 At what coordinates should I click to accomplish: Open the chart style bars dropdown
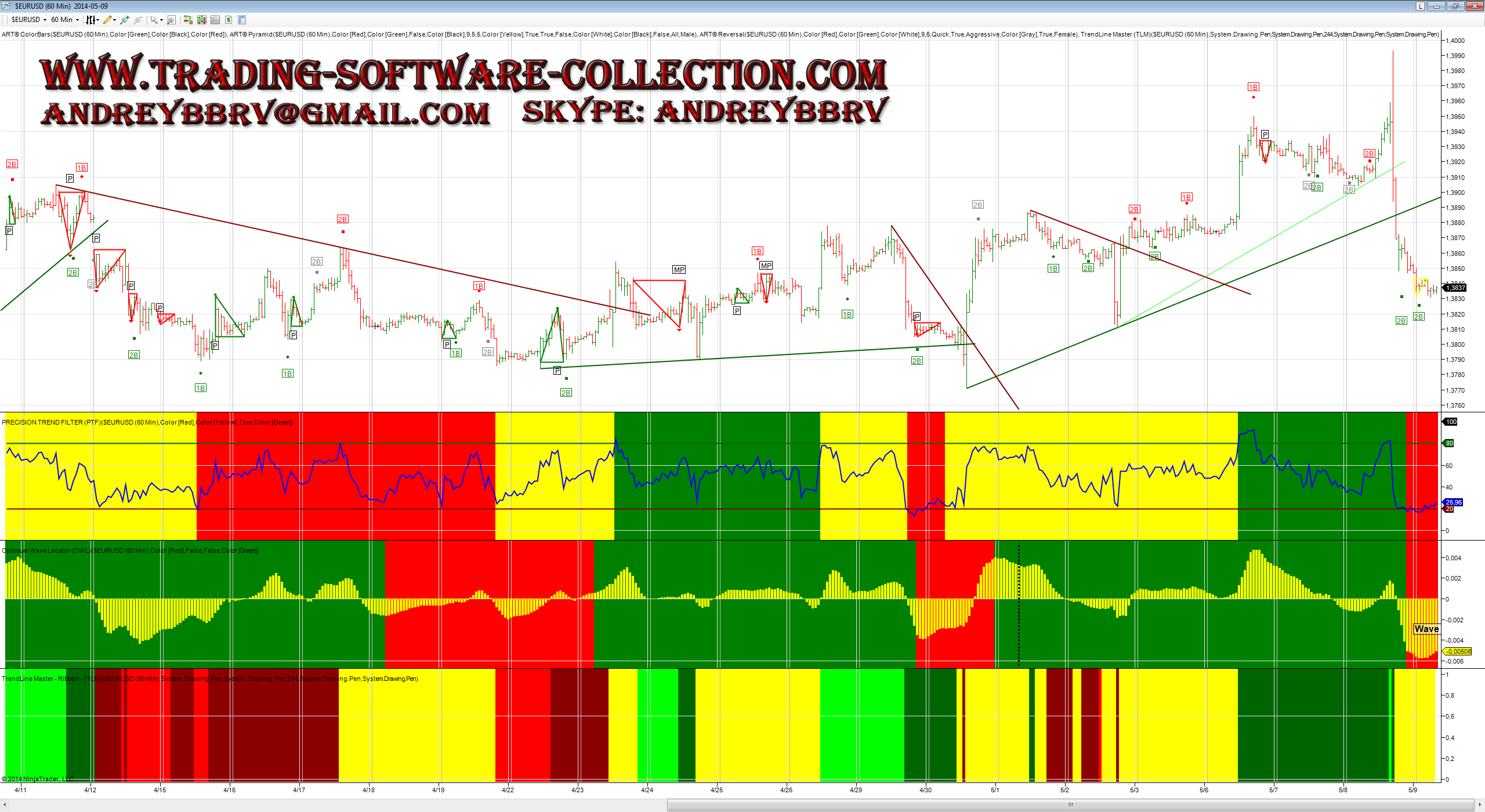point(92,20)
